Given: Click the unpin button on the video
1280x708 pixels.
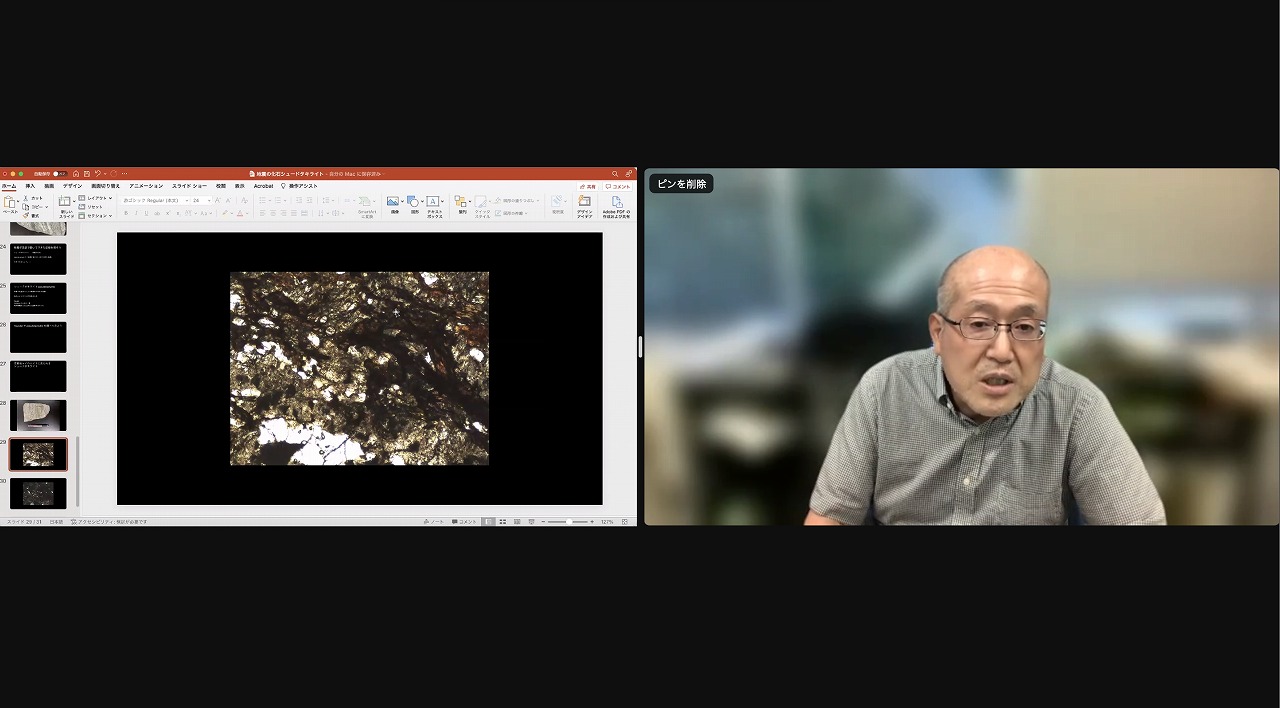Looking at the screenshot, I should [682, 184].
